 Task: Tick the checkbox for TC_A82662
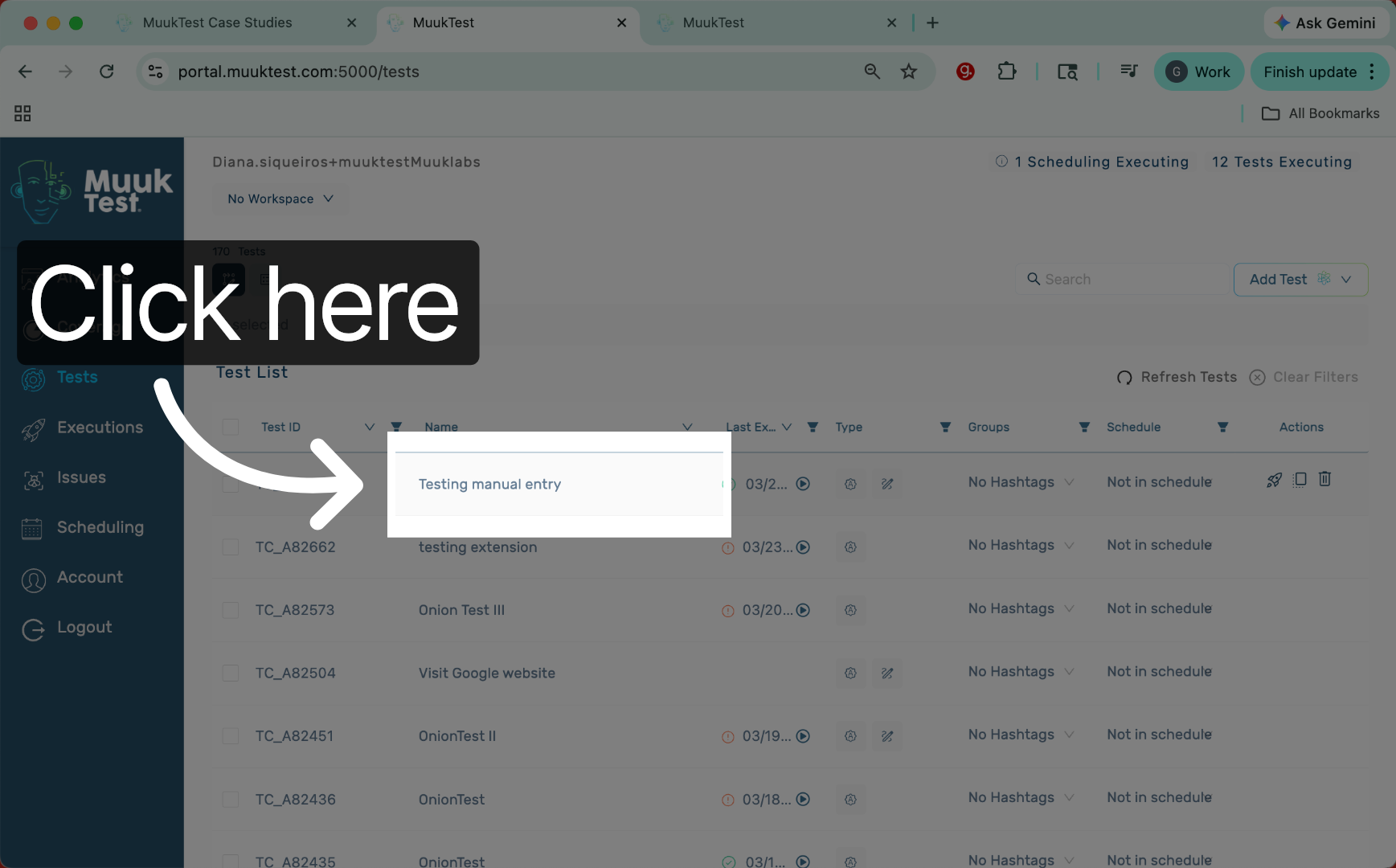(x=231, y=547)
